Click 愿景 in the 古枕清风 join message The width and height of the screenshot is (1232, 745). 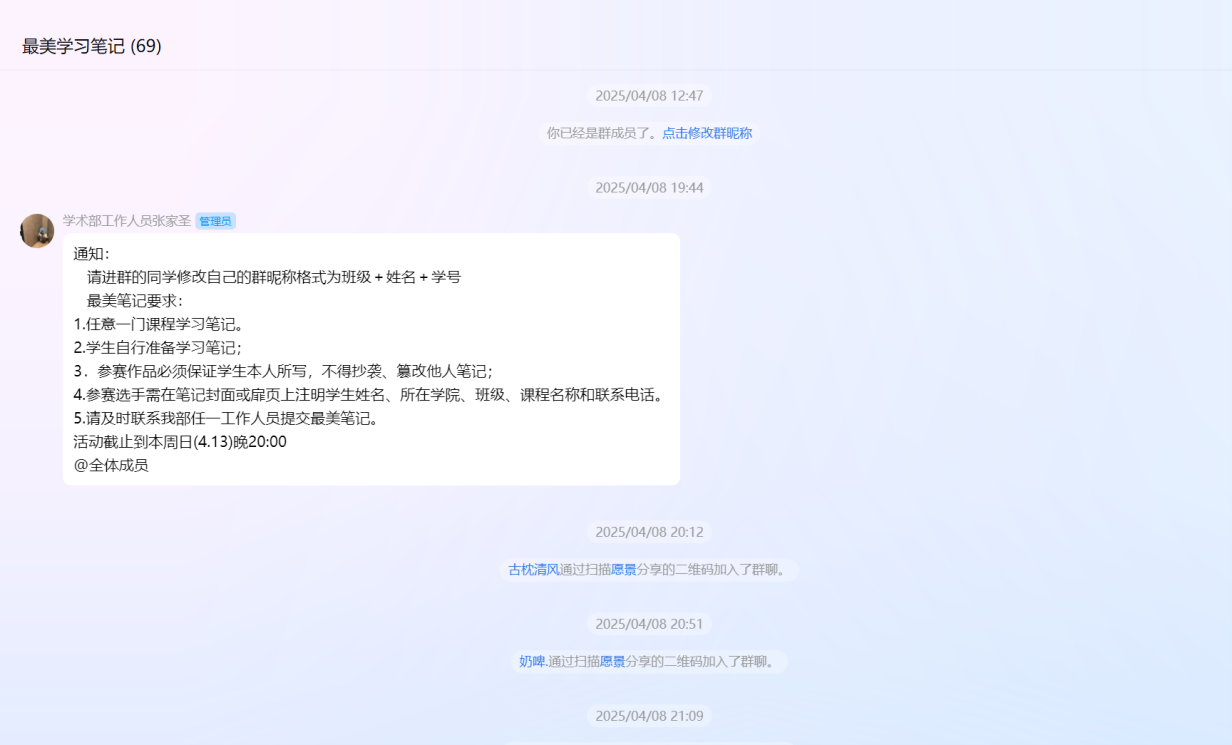click(x=624, y=570)
